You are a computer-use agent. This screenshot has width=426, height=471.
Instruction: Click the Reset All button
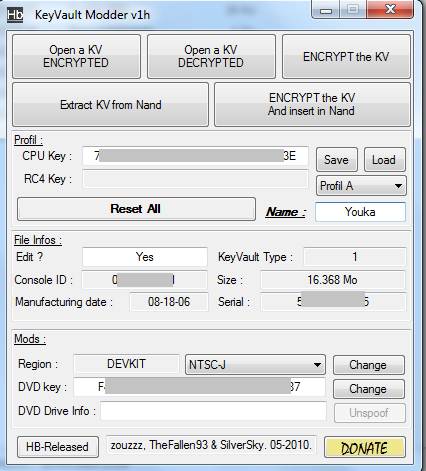(136, 209)
